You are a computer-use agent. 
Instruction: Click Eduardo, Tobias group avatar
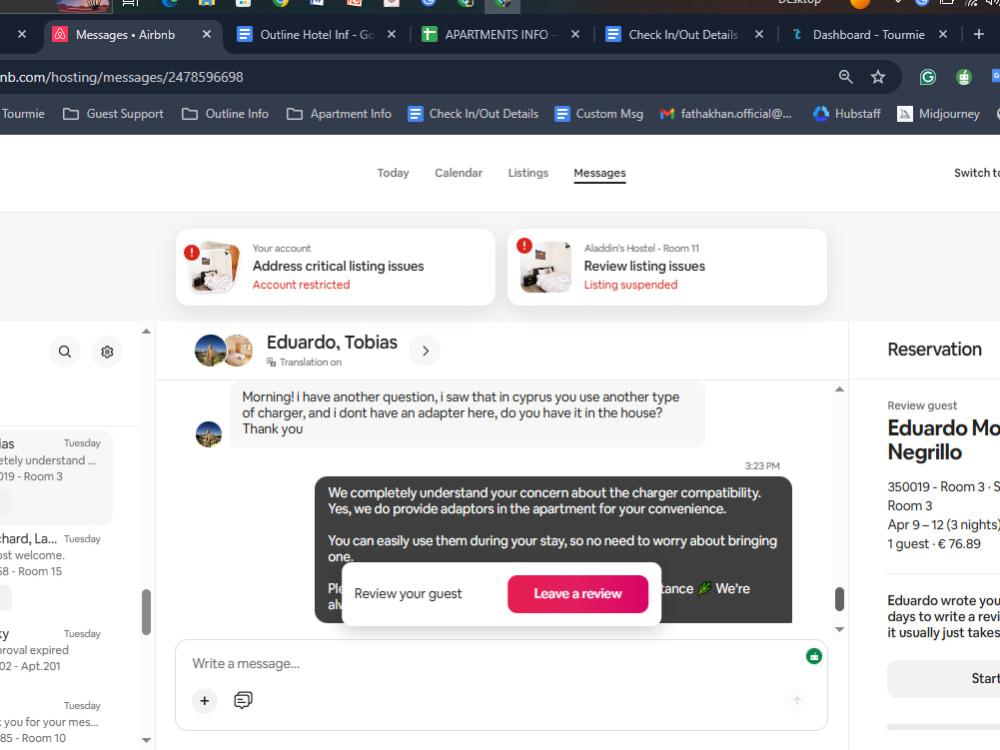click(x=223, y=350)
